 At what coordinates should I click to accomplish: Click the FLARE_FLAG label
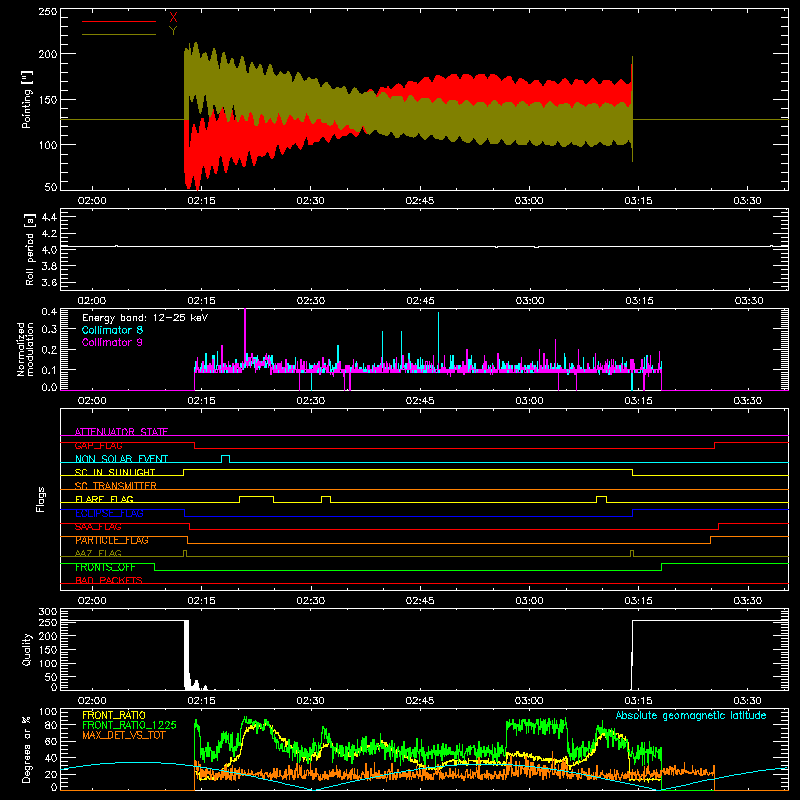point(104,499)
